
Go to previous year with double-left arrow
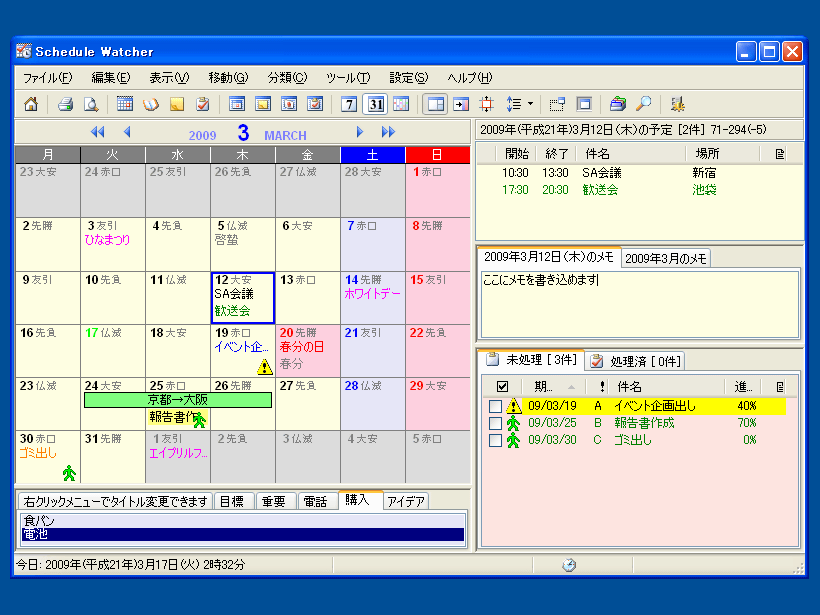97,132
